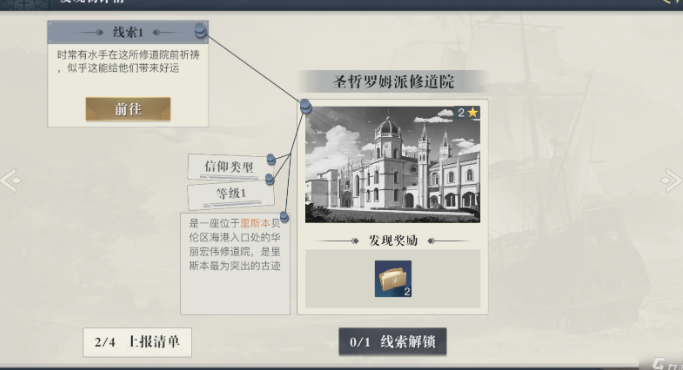Go to next discovery with right arrow

click(671, 180)
